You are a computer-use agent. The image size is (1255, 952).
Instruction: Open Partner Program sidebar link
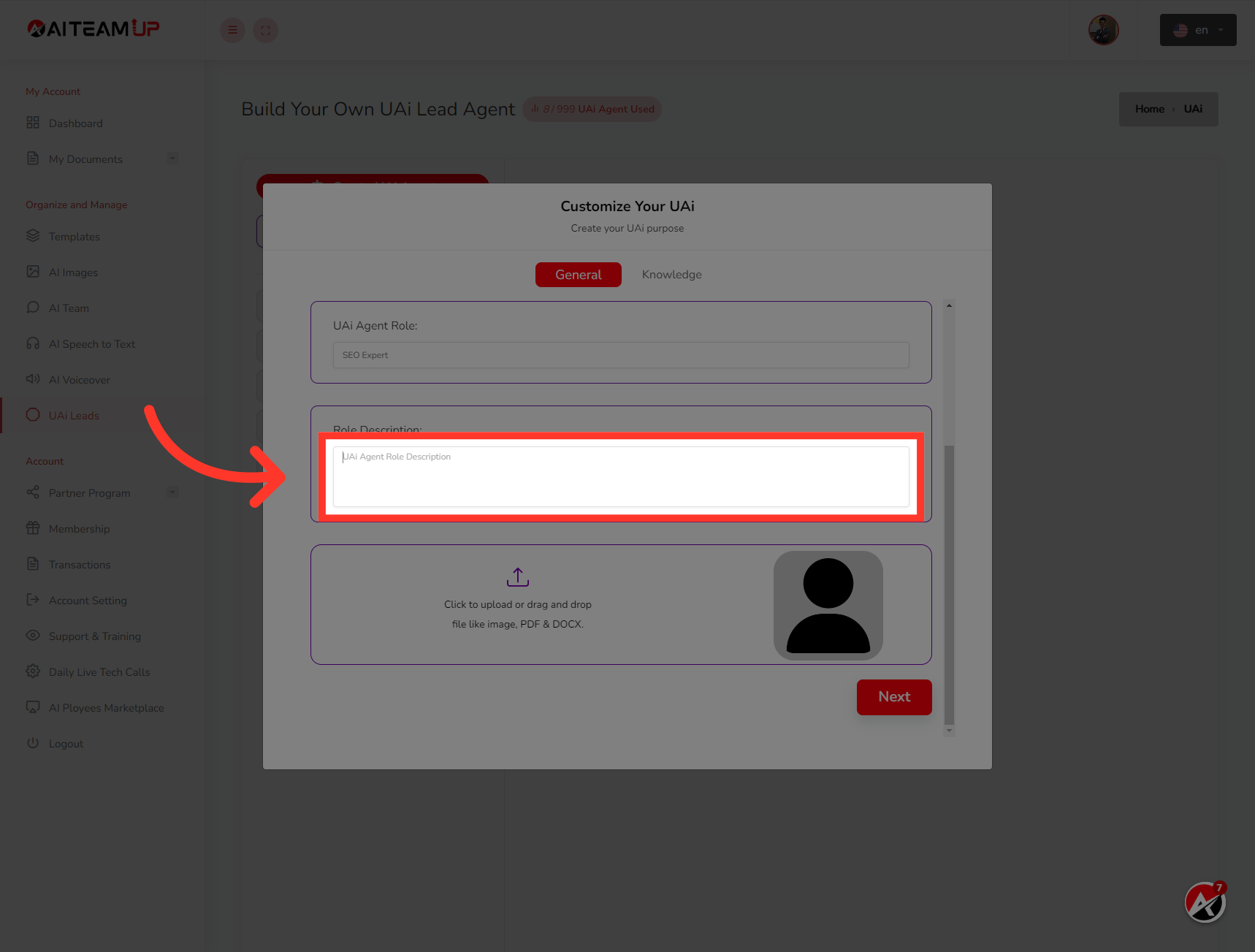tap(89, 493)
